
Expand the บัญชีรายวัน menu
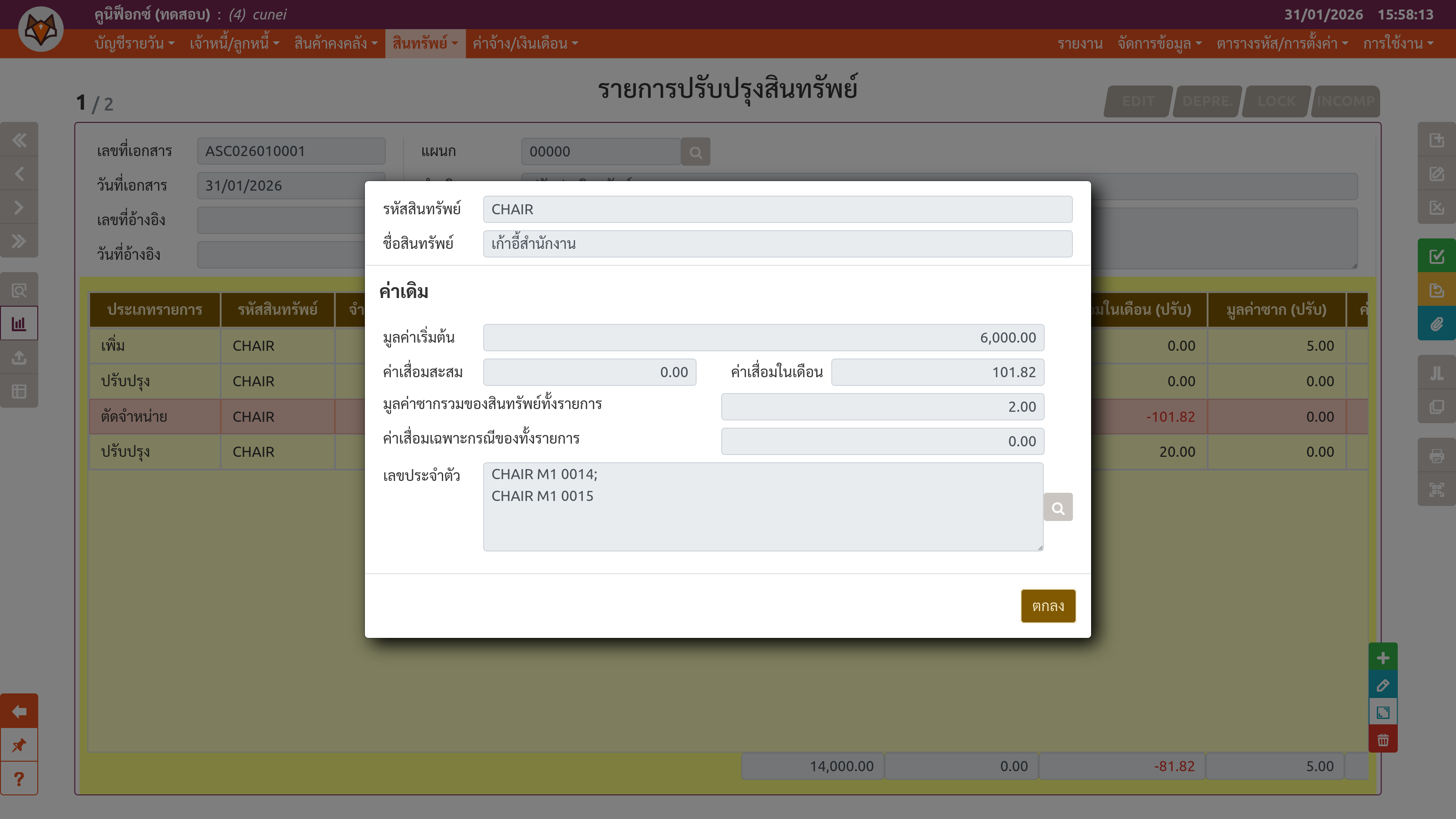click(x=135, y=44)
